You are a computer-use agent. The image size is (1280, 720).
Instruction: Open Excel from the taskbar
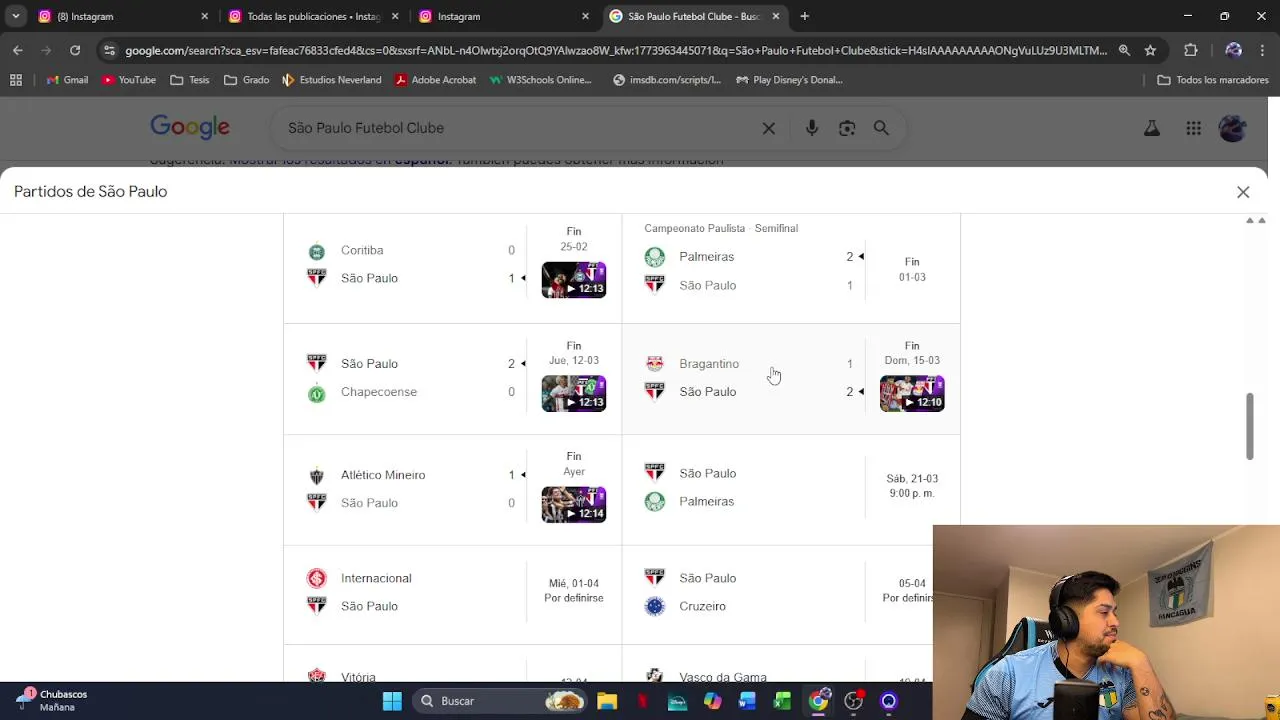[782, 701]
